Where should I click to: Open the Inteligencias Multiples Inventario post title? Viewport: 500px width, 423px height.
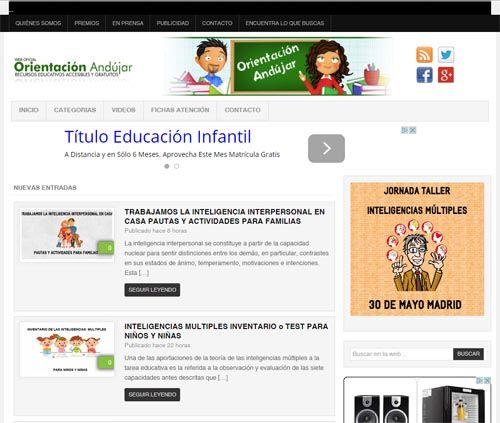(x=226, y=331)
